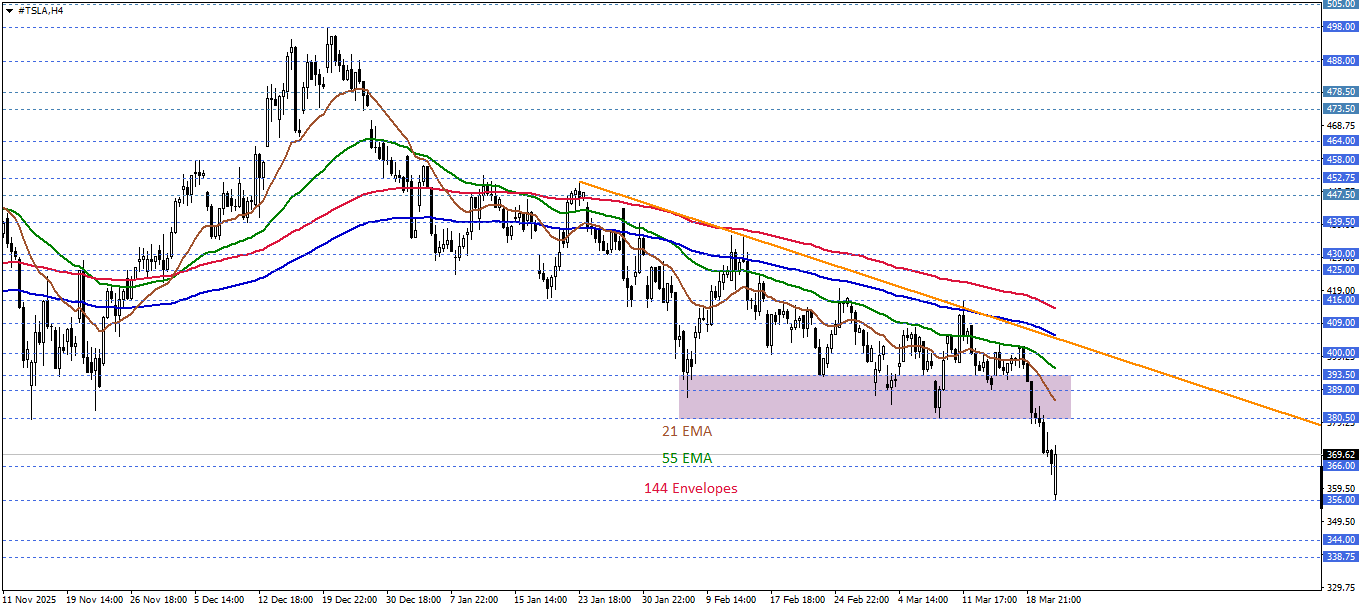This screenshot has width=1362, height=611.
Task: Click the 488.00 price level tag
Action: point(1340,60)
